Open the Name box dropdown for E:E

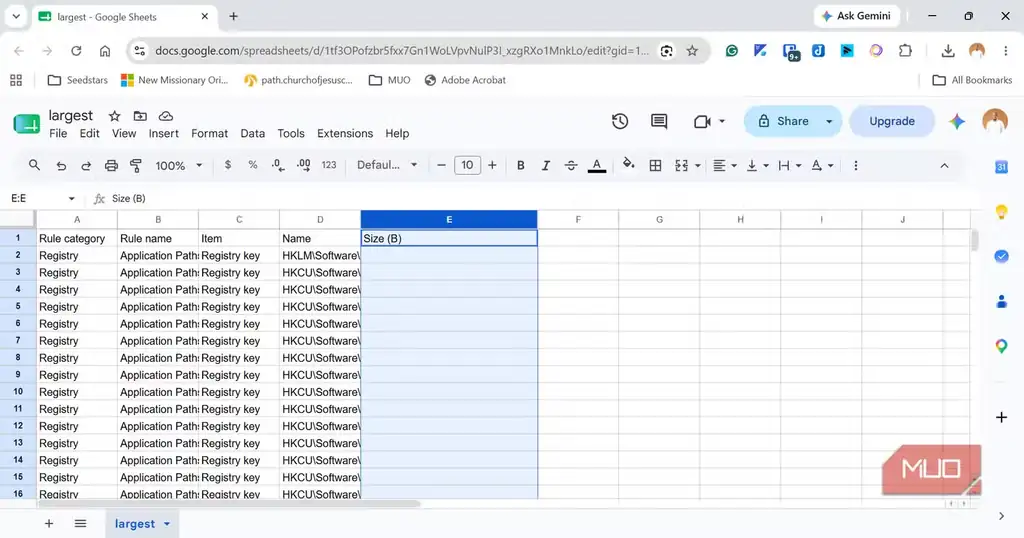71,198
